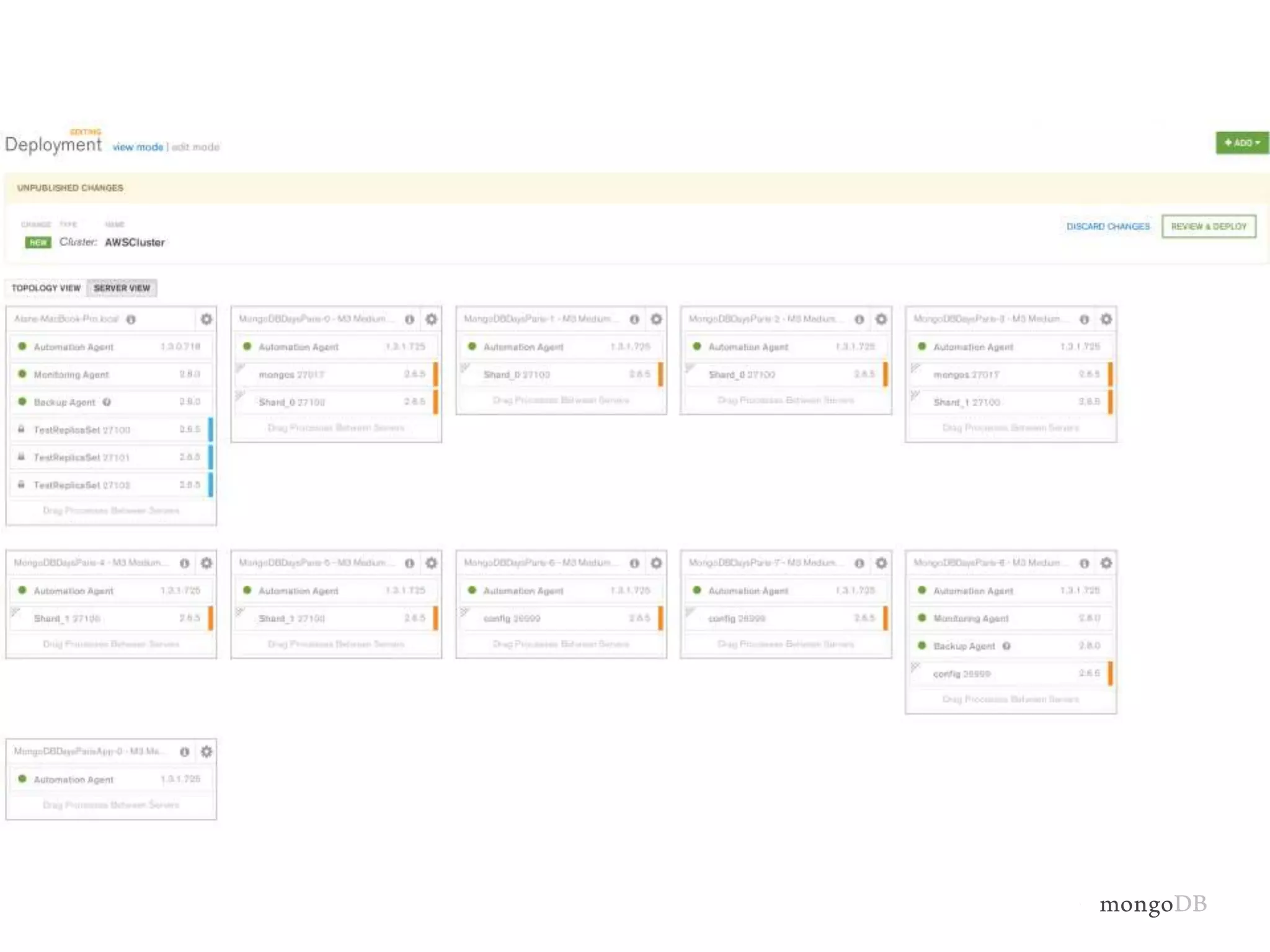Show info for MongoDBDaysParis-8 server
The height and width of the screenshot is (952, 1270).
(1085, 563)
